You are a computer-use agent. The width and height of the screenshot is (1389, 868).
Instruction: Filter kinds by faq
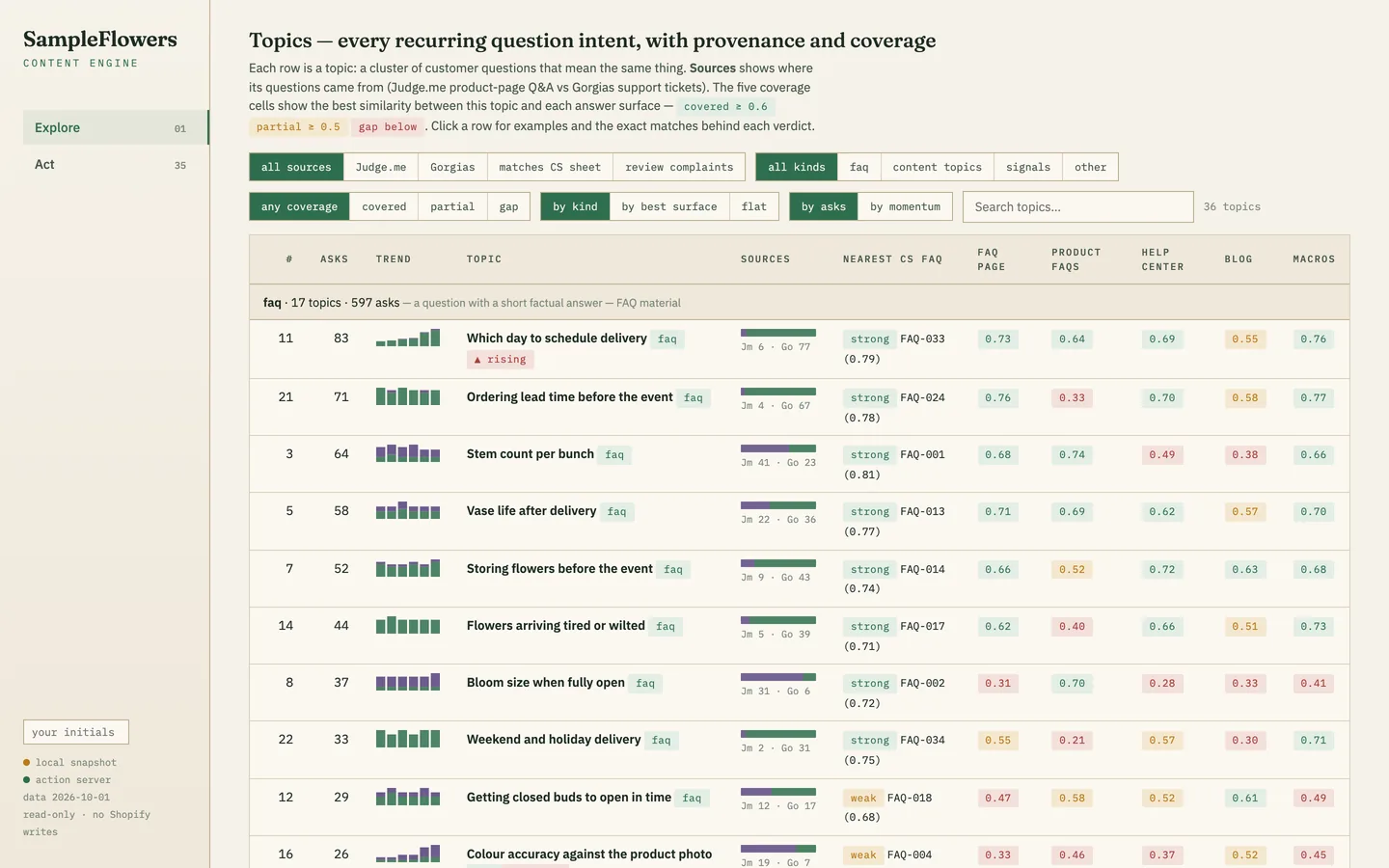859,167
